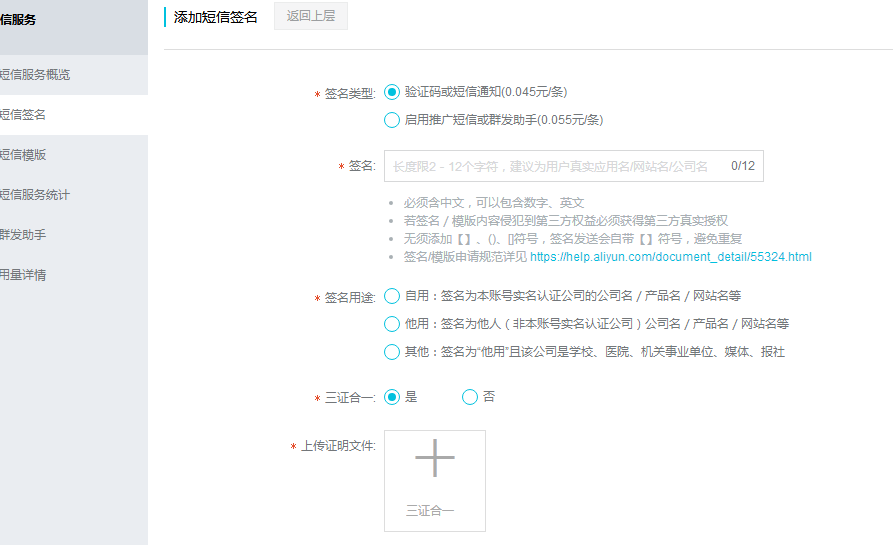The image size is (893, 545).
Task: Click the 短信服务 sidebar header
Action: (x=20, y=20)
